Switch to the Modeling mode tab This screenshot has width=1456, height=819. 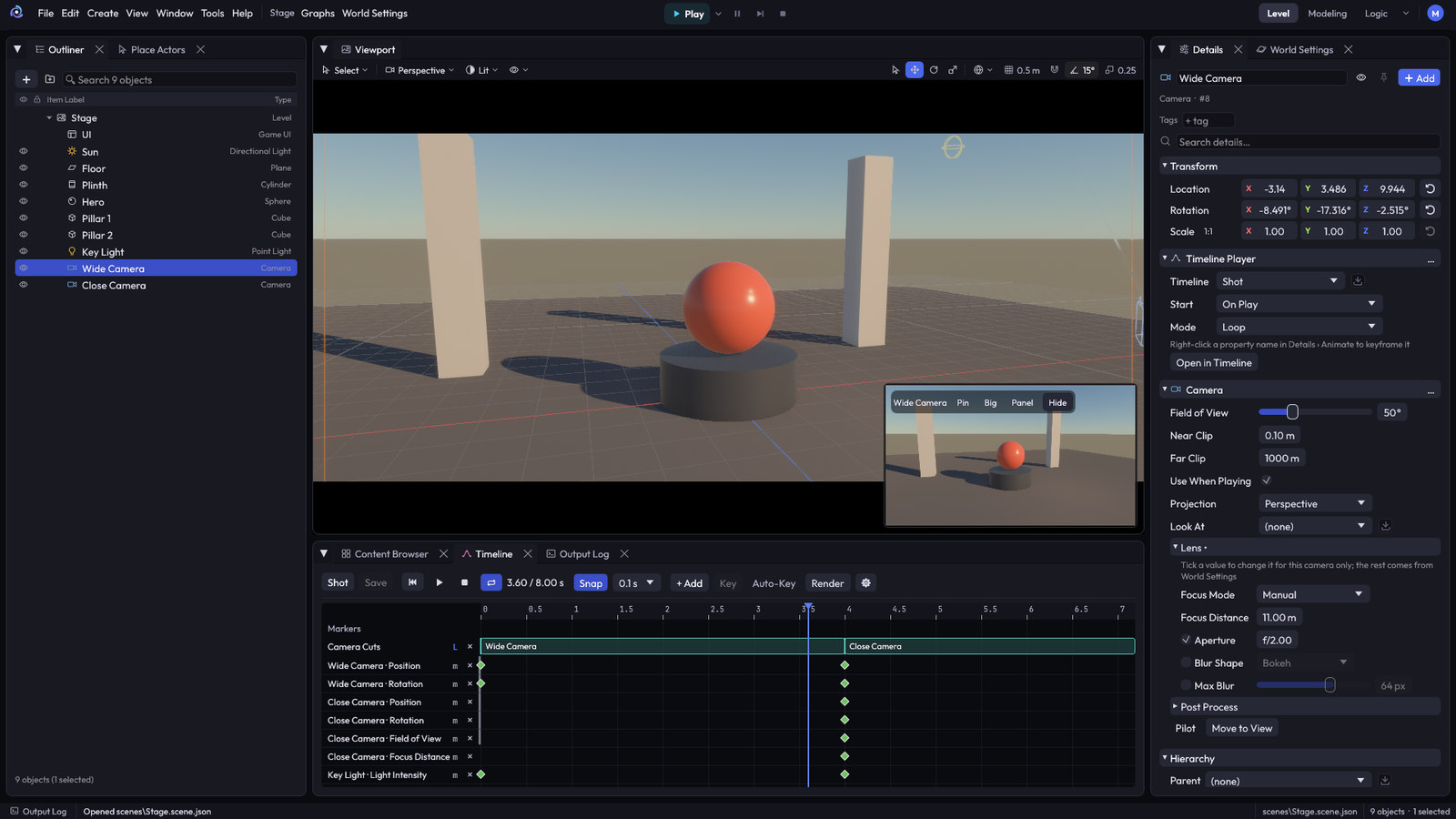pyautogui.click(x=1327, y=13)
